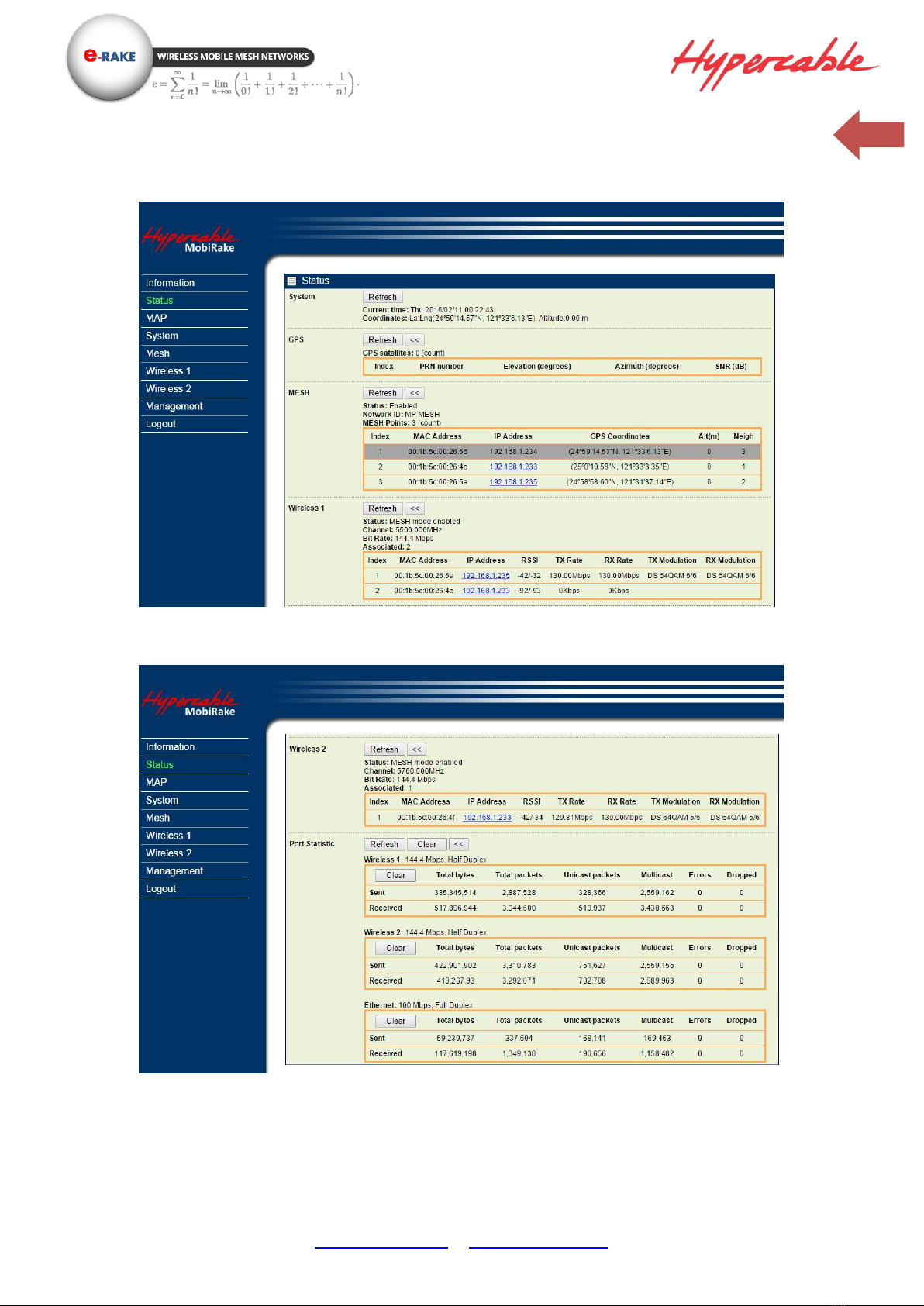The height and width of the screenshot is (1306, 924).
Task: Collapse the Port Statistic section using <<
Action: 459,845
